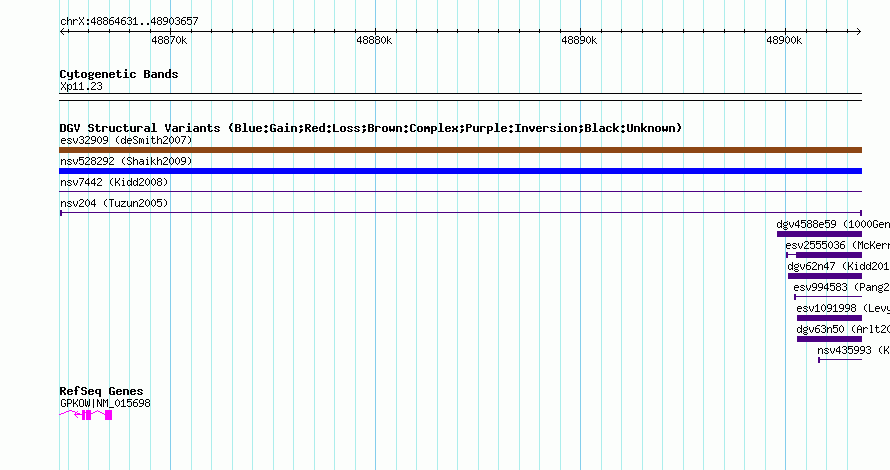Image resolution: width=890 pixels, height=470 pixels.
Task: Click the esv32909 brown complex variant bar
Action: point(460,150)
